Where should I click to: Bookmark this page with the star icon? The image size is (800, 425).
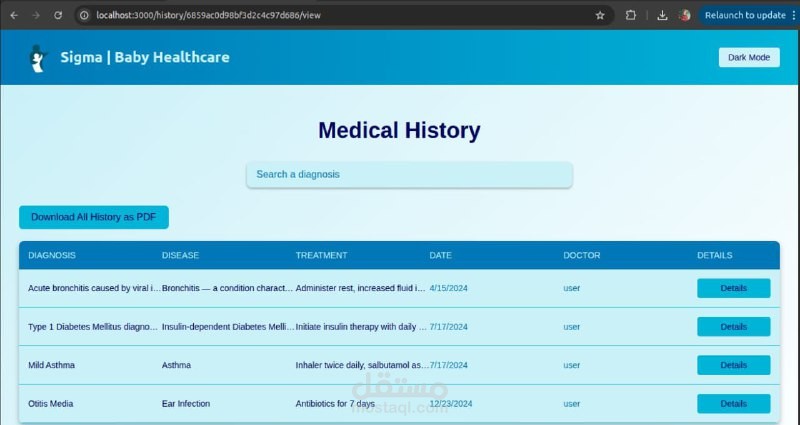(x=600, y=15)
